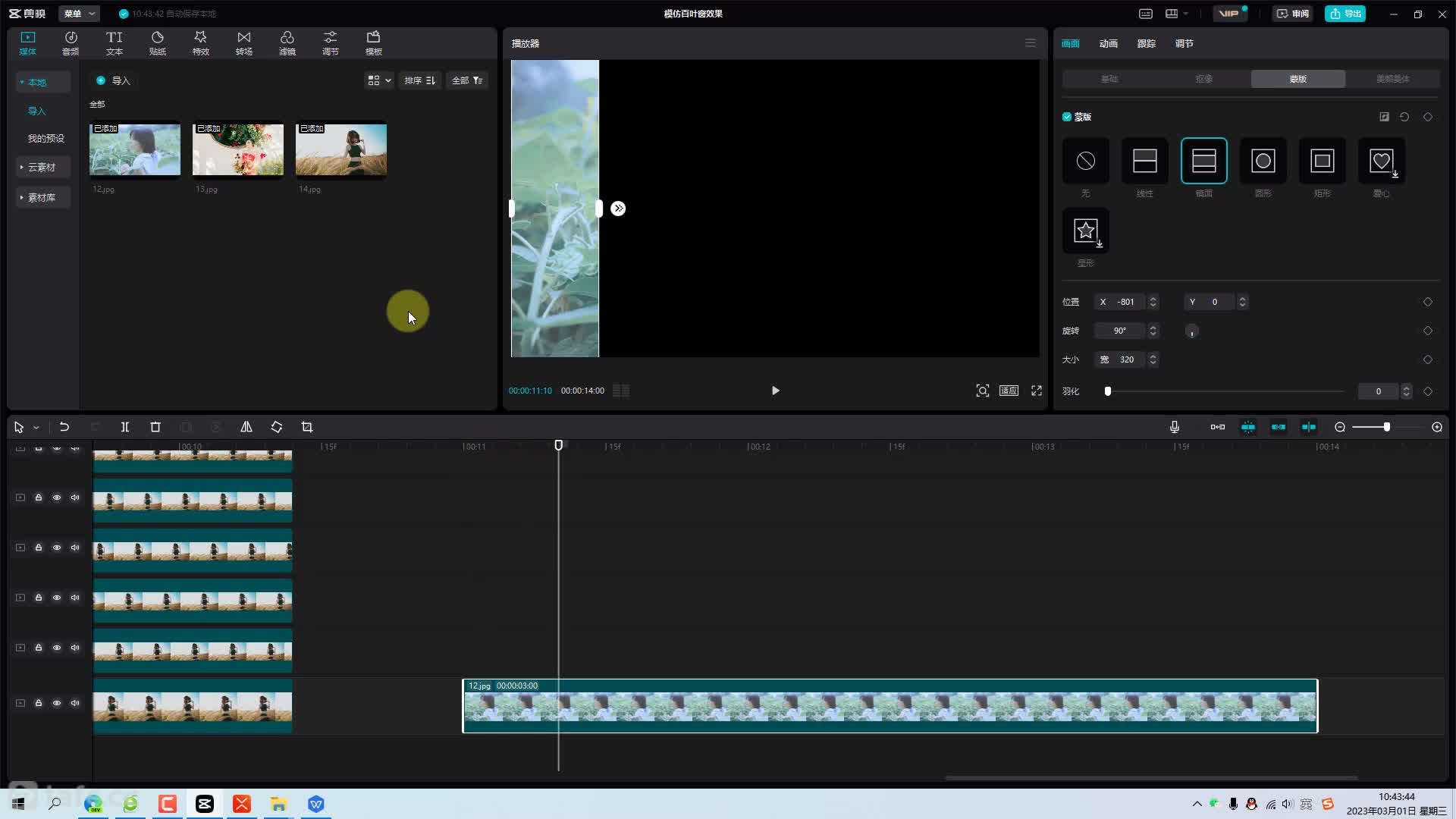Select the 星形 star mask
The image size is (1456, 819).
point(1085,231)
